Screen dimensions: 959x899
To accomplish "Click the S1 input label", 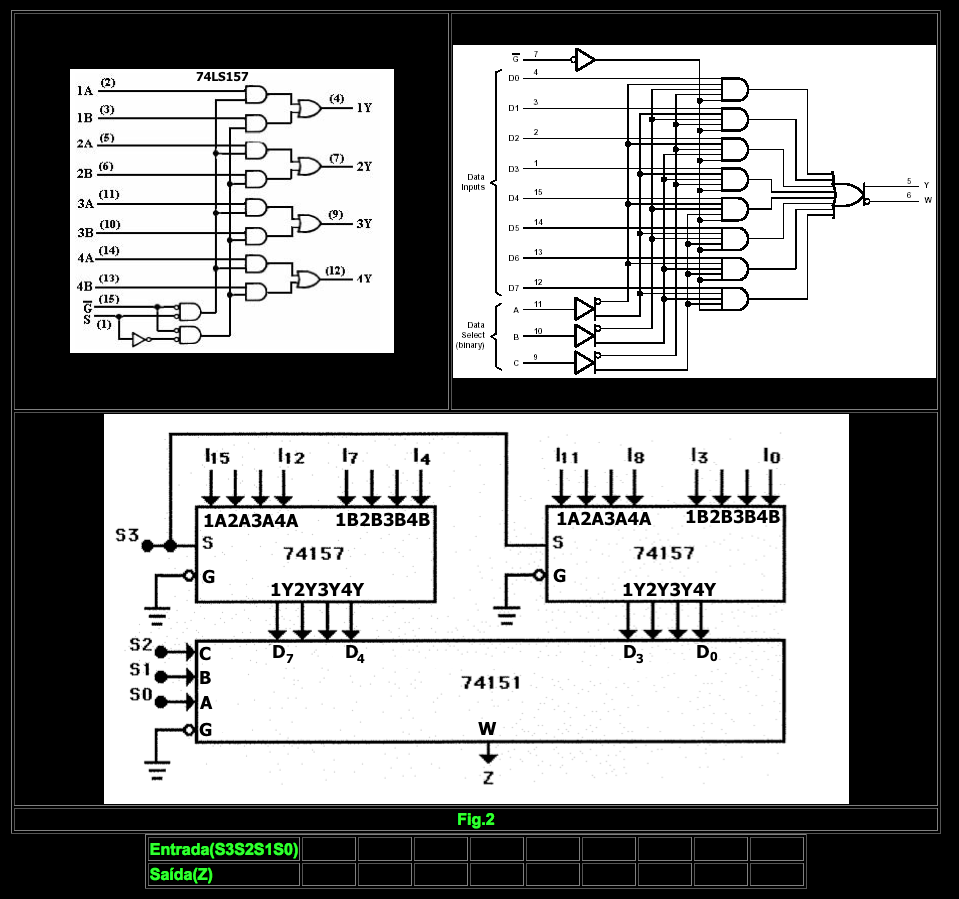I will [x=140, y=670].
